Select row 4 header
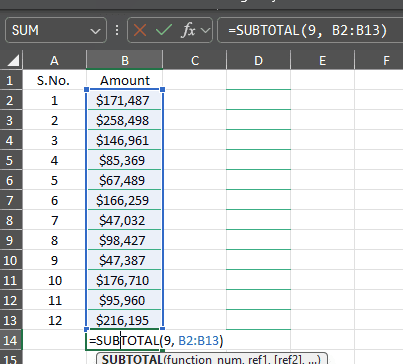The height and width of the screenshot is (364, 403). coord(10,140)
